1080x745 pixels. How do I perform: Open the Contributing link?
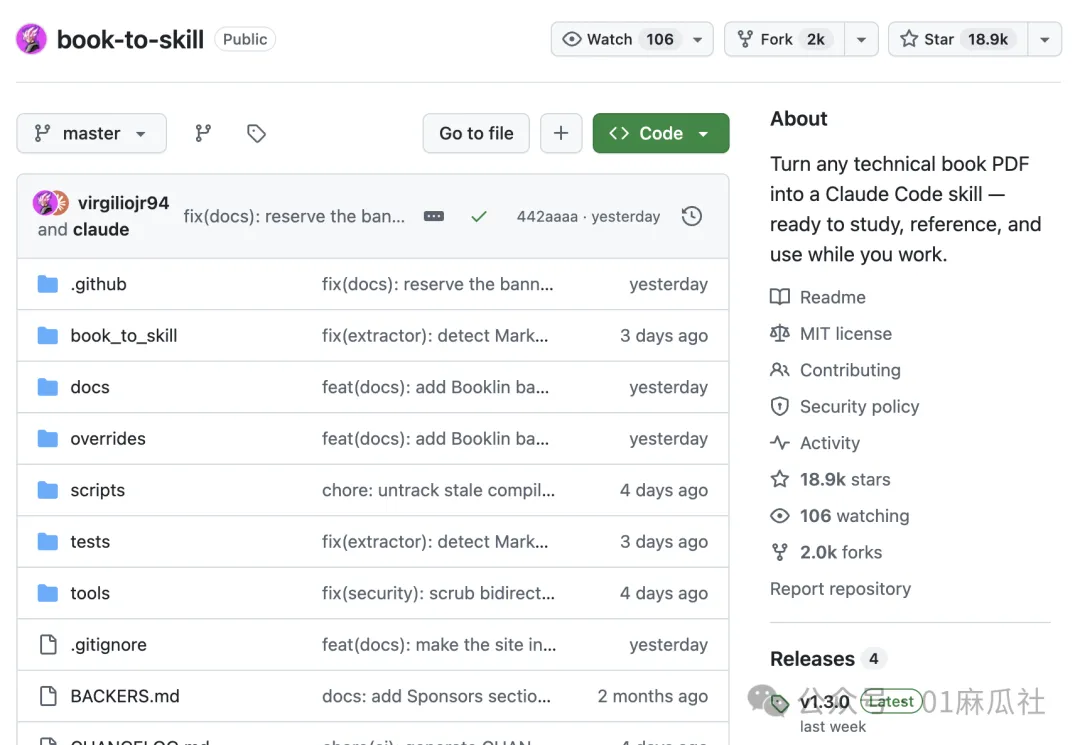tap(835, 370)
